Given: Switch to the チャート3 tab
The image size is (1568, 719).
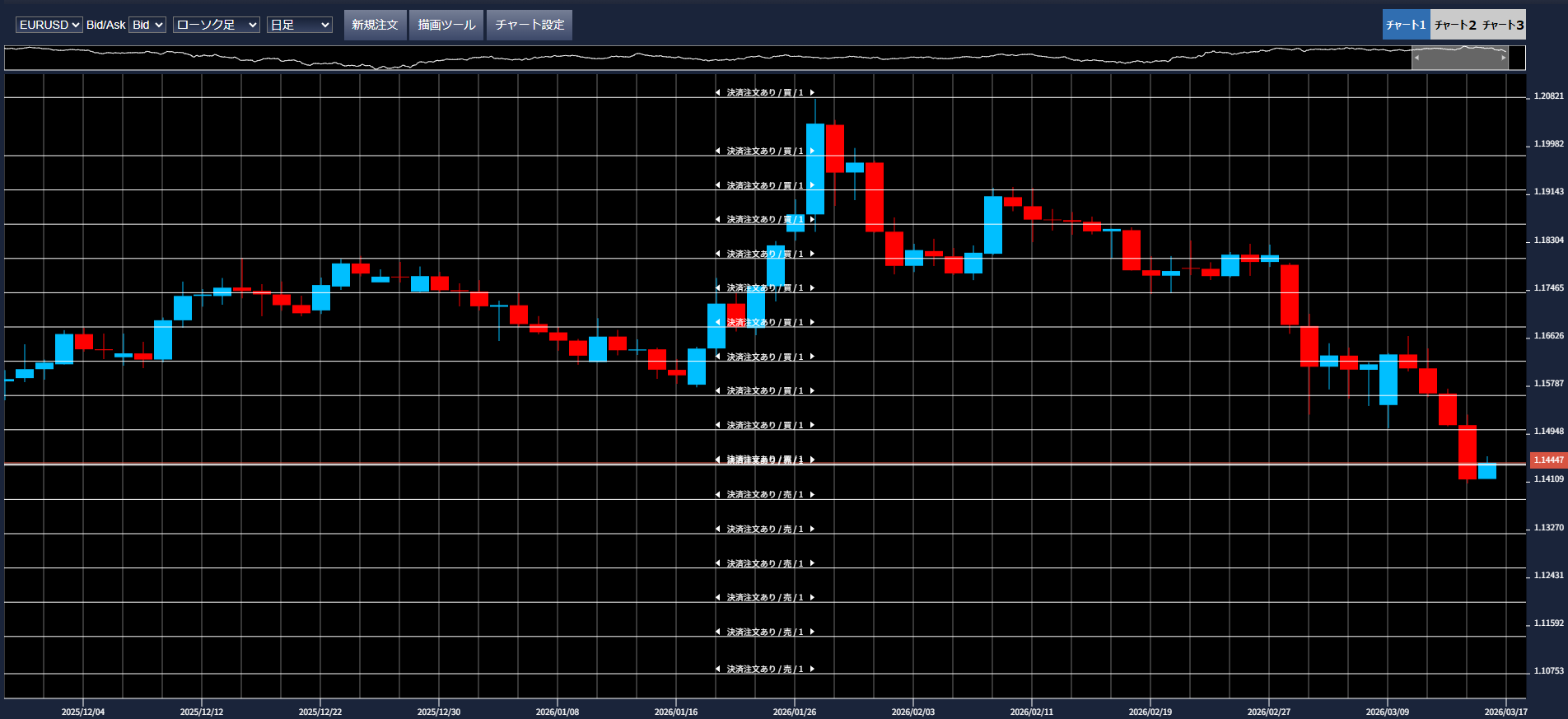Looking at the screenshot, I should (x=1503, y=25).
